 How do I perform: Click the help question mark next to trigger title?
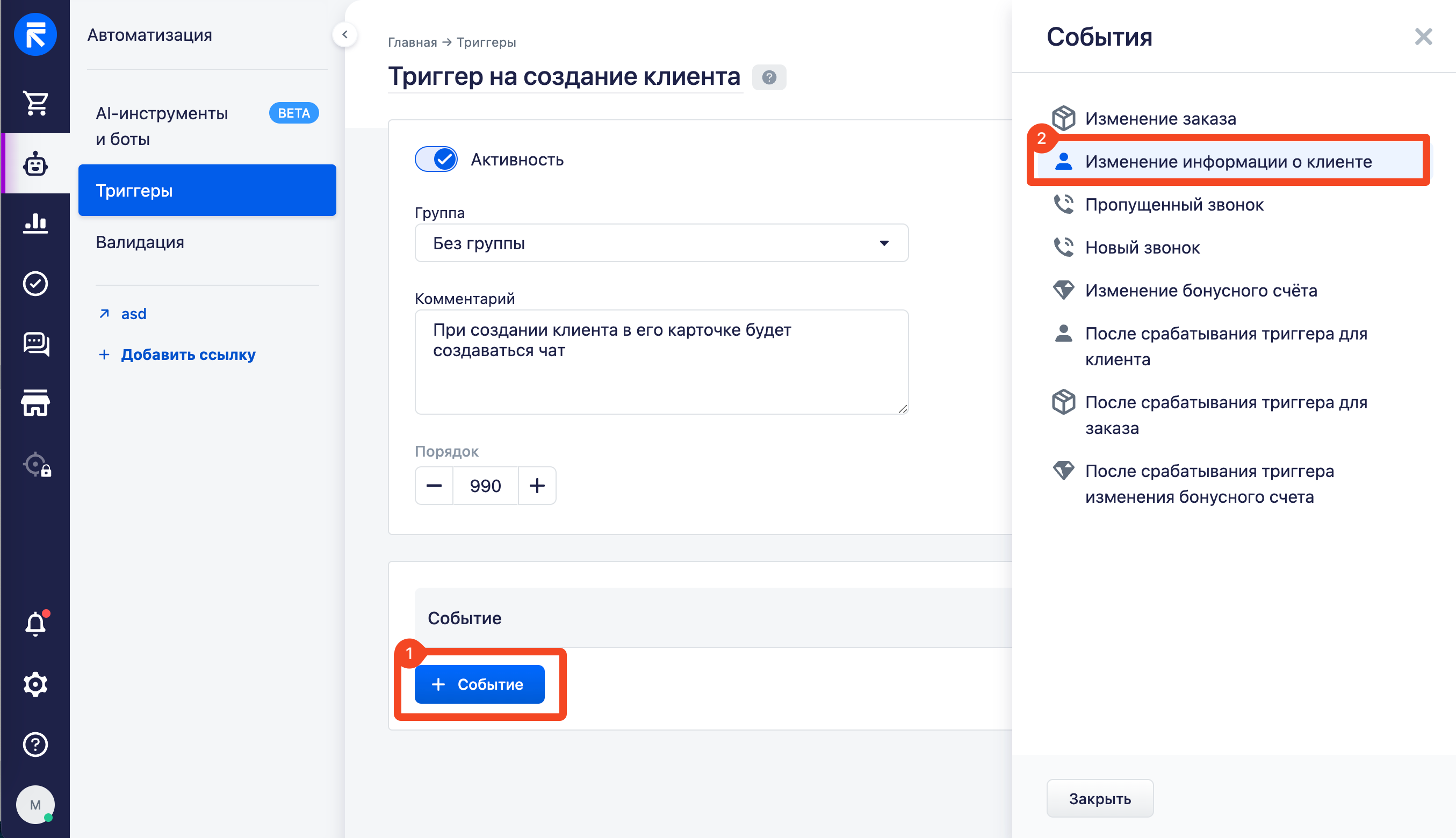(x=769, y=77)
